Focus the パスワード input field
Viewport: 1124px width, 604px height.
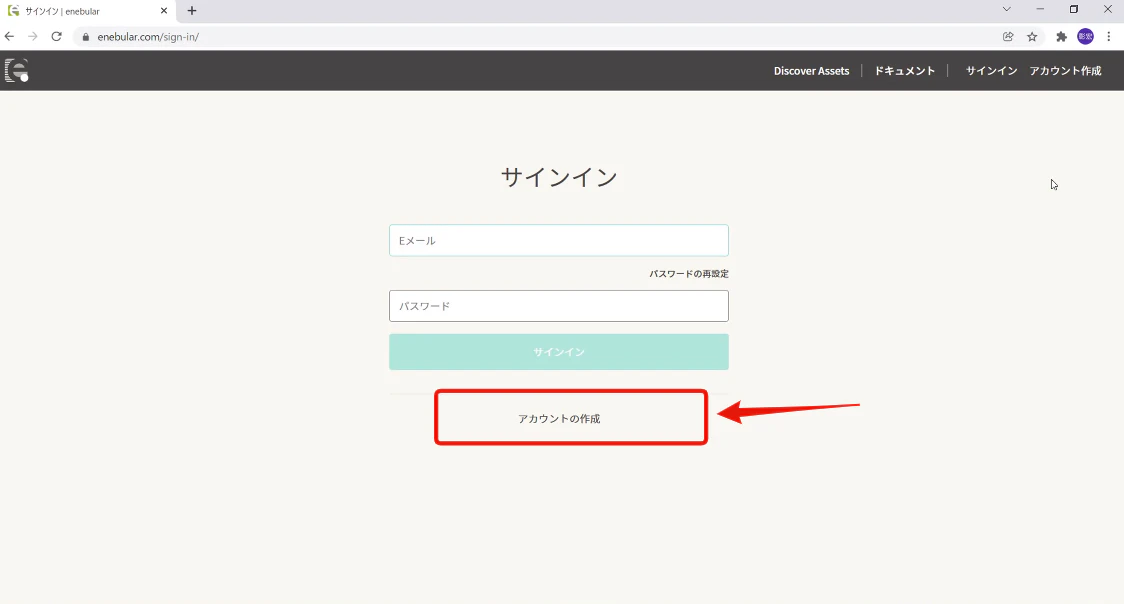(559, 306)
